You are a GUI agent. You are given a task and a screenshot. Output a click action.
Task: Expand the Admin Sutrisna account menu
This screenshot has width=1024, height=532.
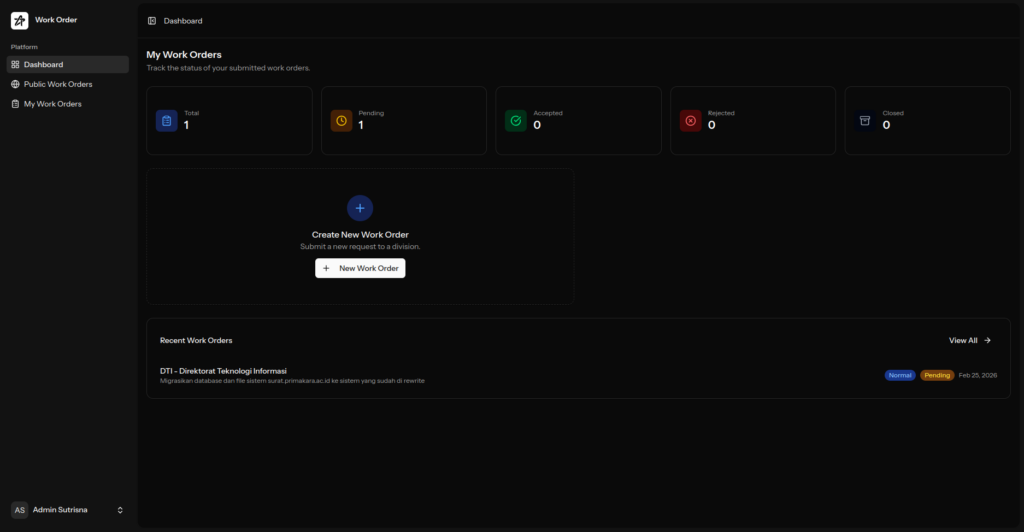point(120,510)
